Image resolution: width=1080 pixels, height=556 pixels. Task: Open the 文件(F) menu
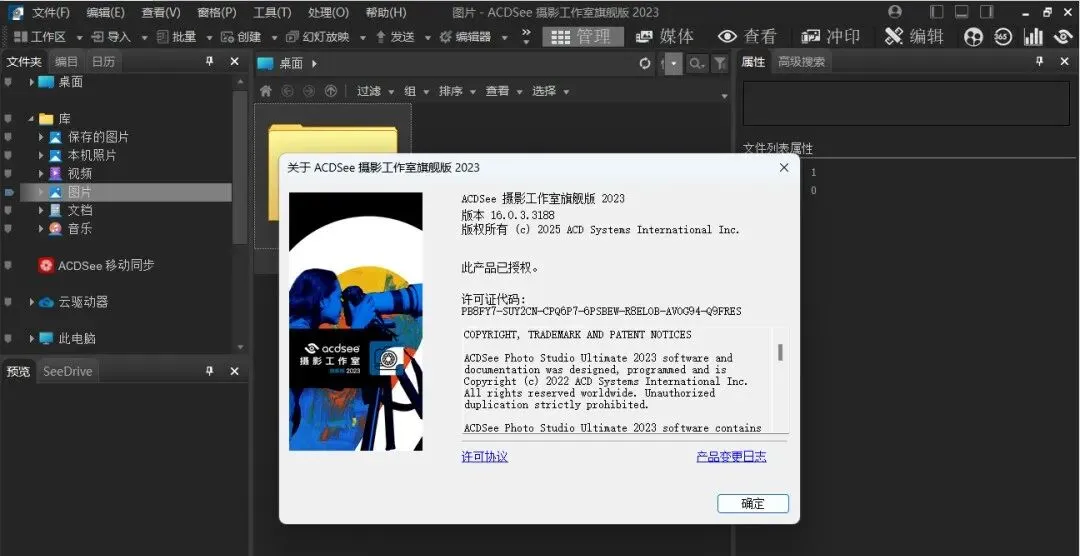(x=51, y=12)
